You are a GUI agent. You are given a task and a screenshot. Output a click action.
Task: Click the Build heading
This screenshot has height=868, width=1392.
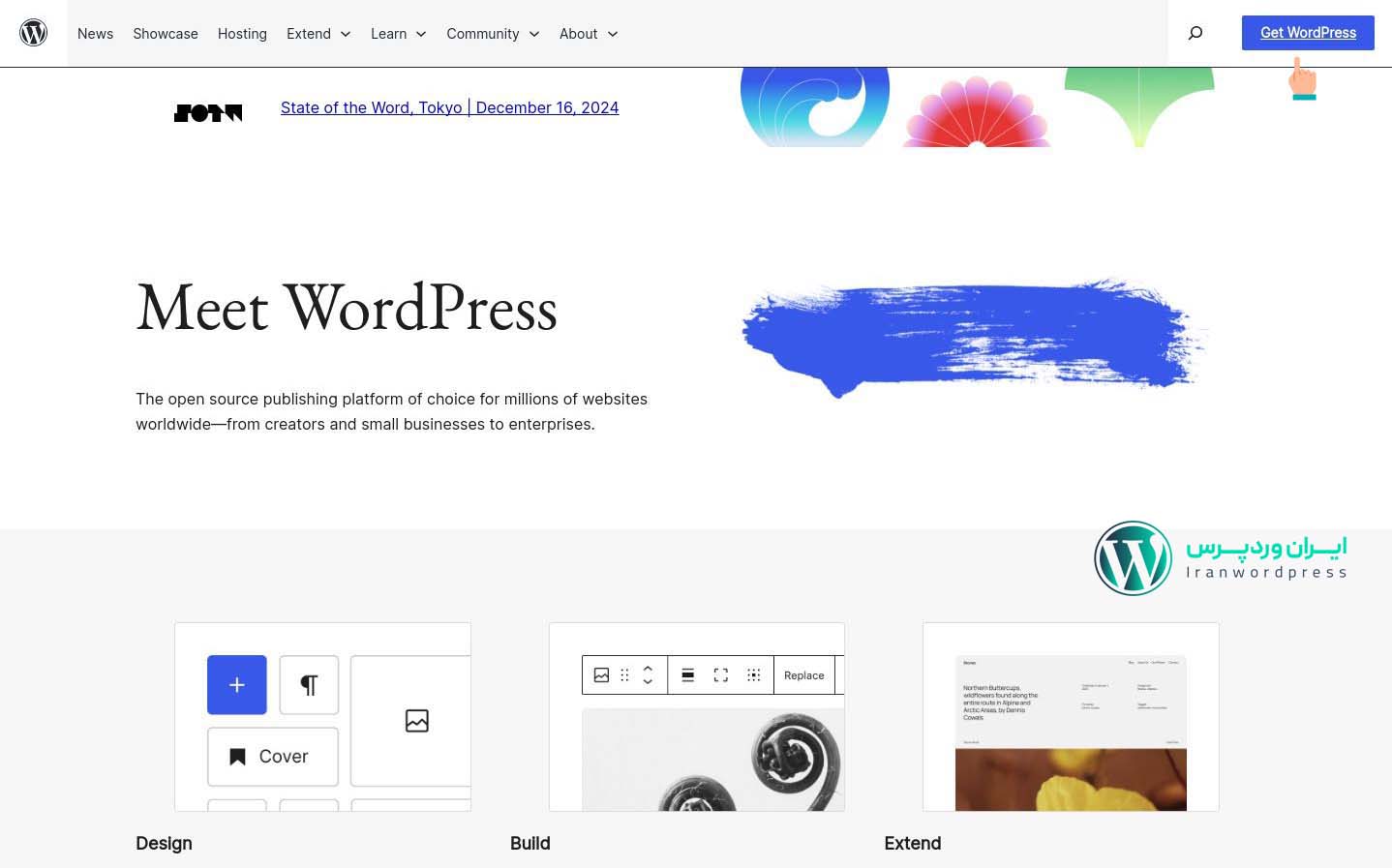point(530,844)
